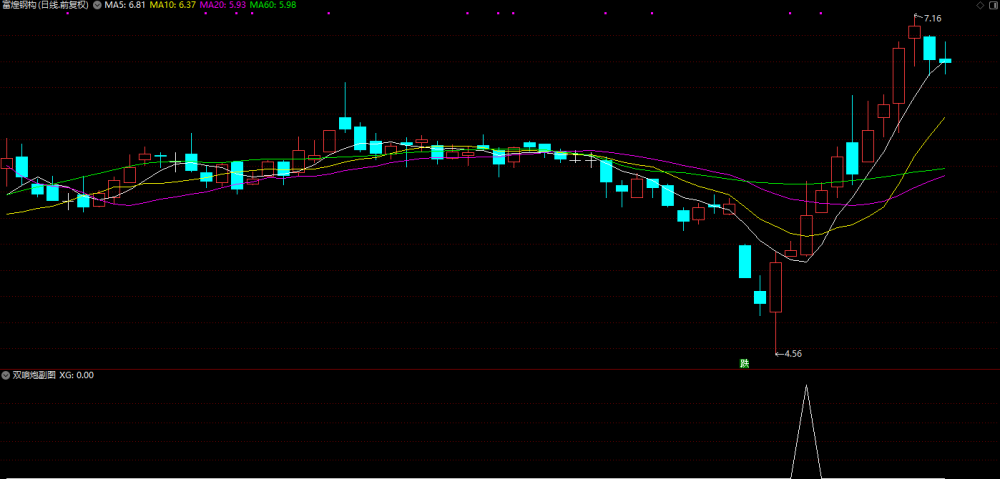The width and height of the screenshot is (1000, 479).
Task: Click the XG: 0.00 value
Action: click(77, 375)
